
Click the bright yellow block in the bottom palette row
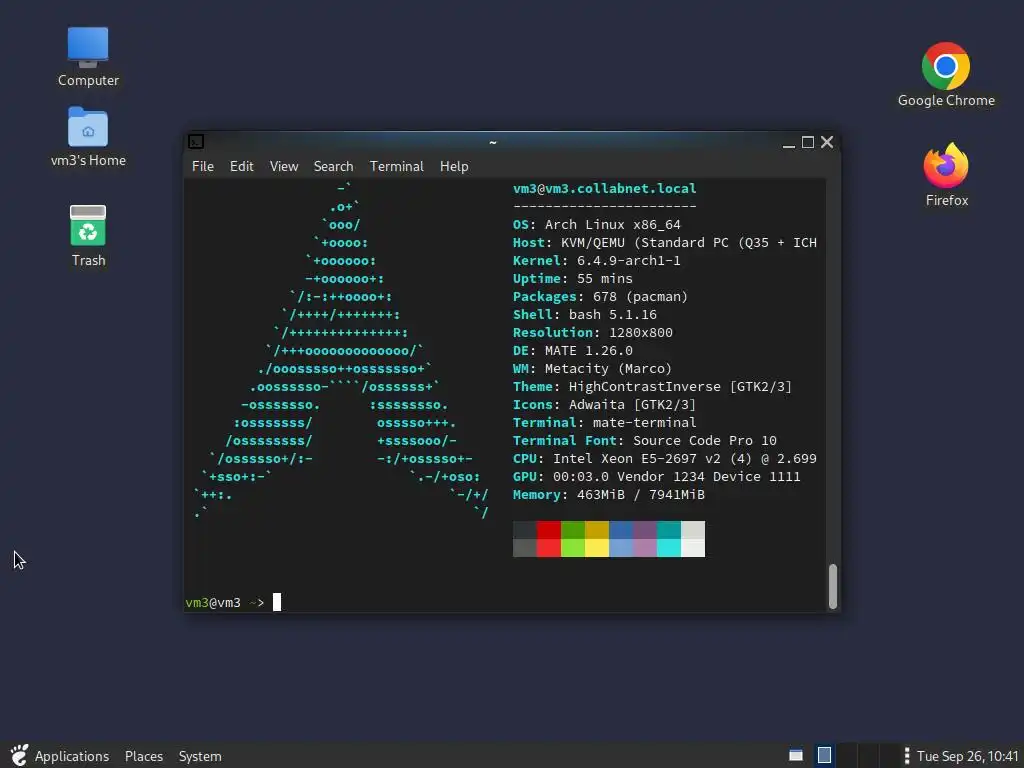click(x=597, y=548)
